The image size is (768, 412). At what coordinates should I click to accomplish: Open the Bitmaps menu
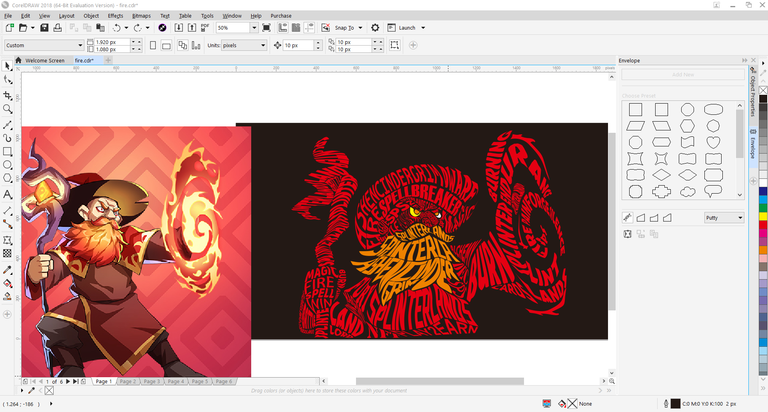click(x=142, y=16)
